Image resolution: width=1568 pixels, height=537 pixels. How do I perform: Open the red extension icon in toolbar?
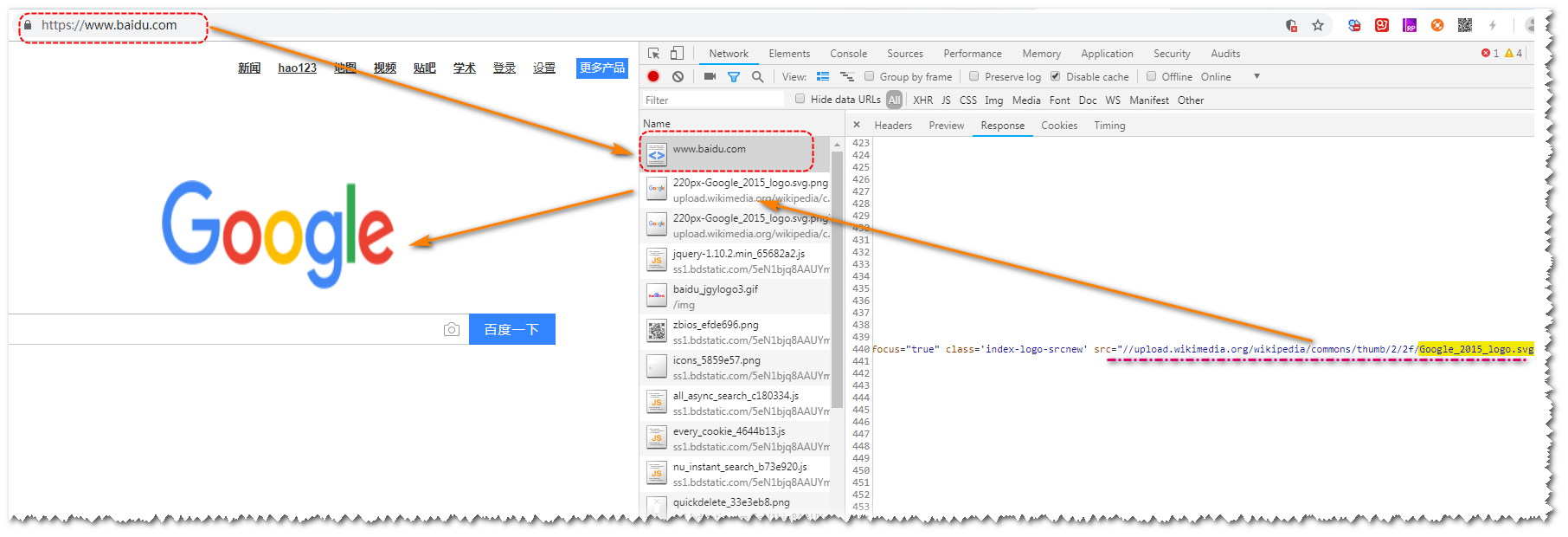point(1382,25)
